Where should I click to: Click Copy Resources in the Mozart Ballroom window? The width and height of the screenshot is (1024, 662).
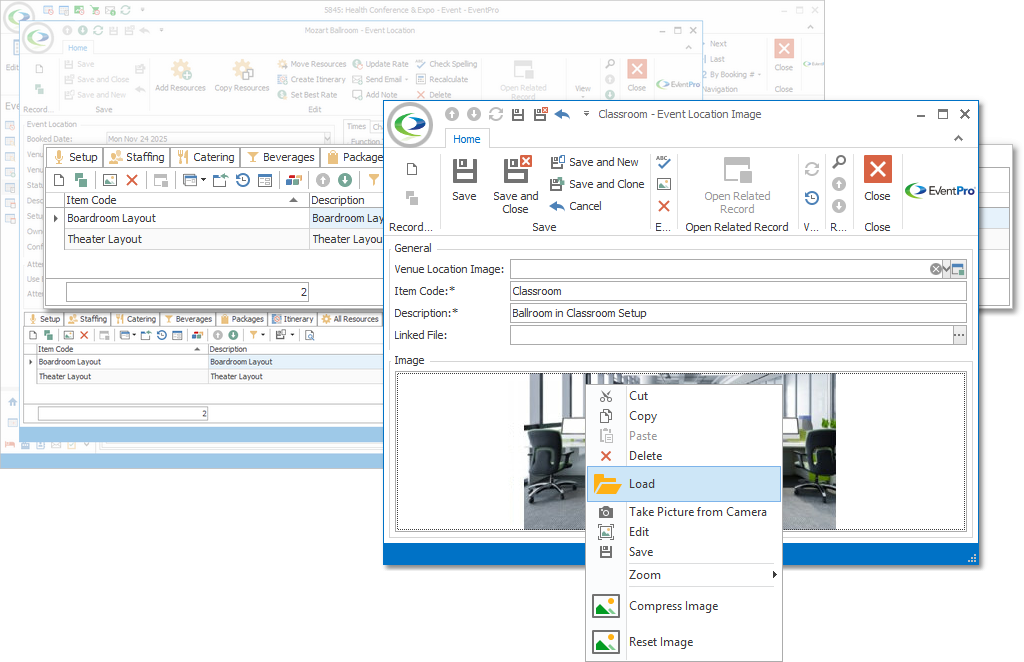(x=242, y=75)
